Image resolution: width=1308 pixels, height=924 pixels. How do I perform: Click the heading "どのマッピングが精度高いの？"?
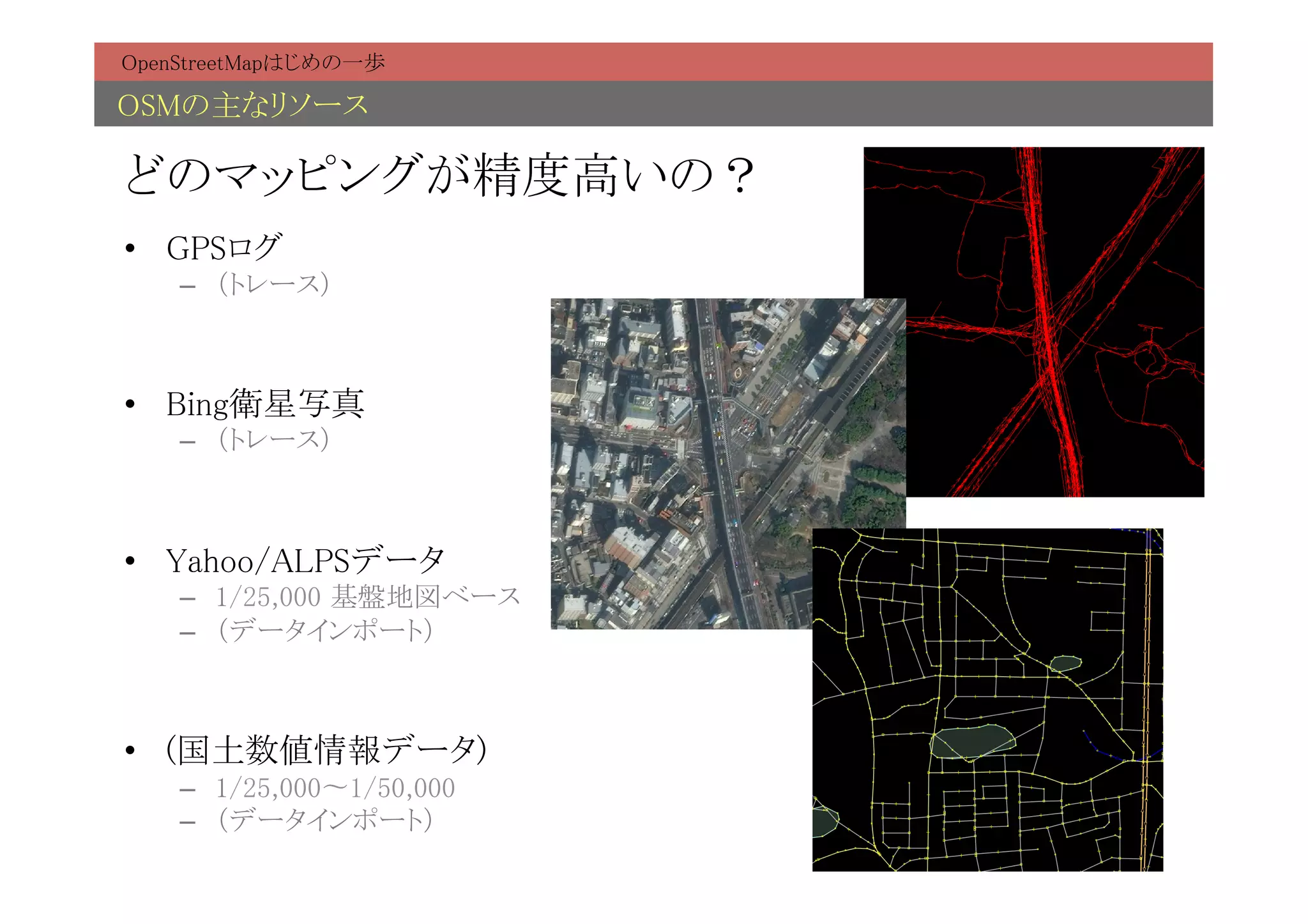[x=440, y=175]
